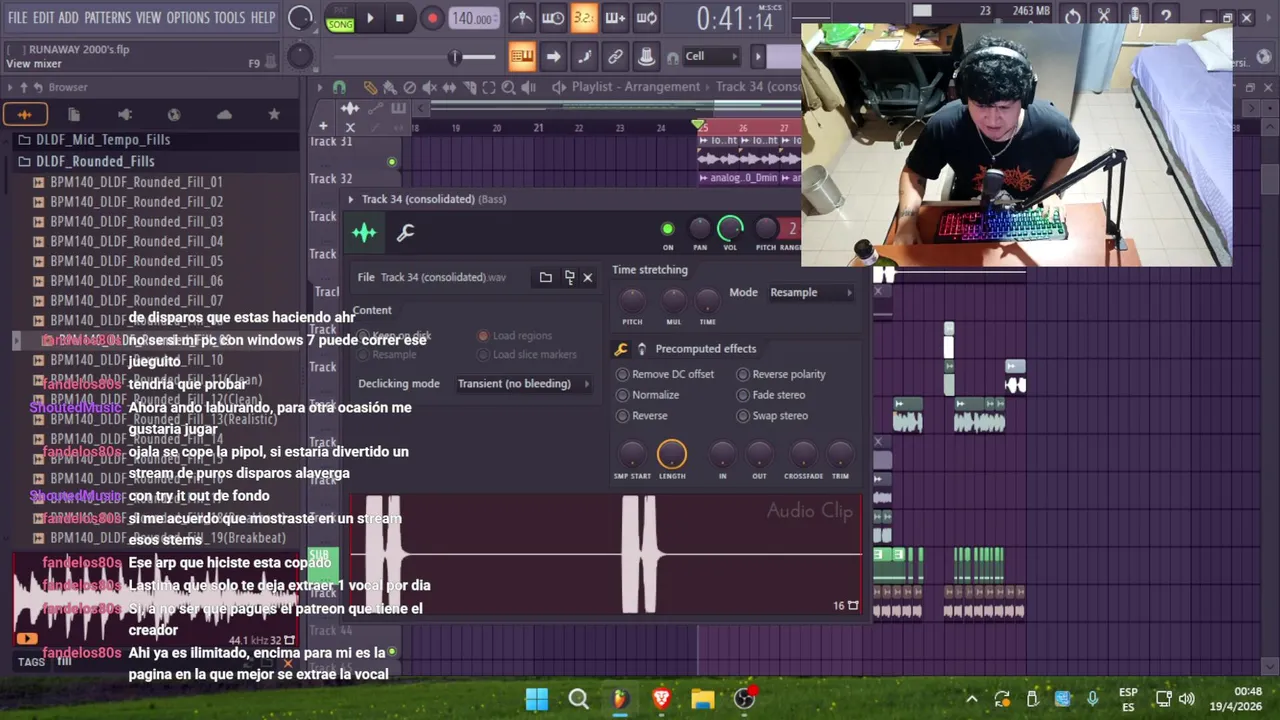Toggle the metronome icon
1280x720 pixels.
pyautogui.click(x=522, y=17)
